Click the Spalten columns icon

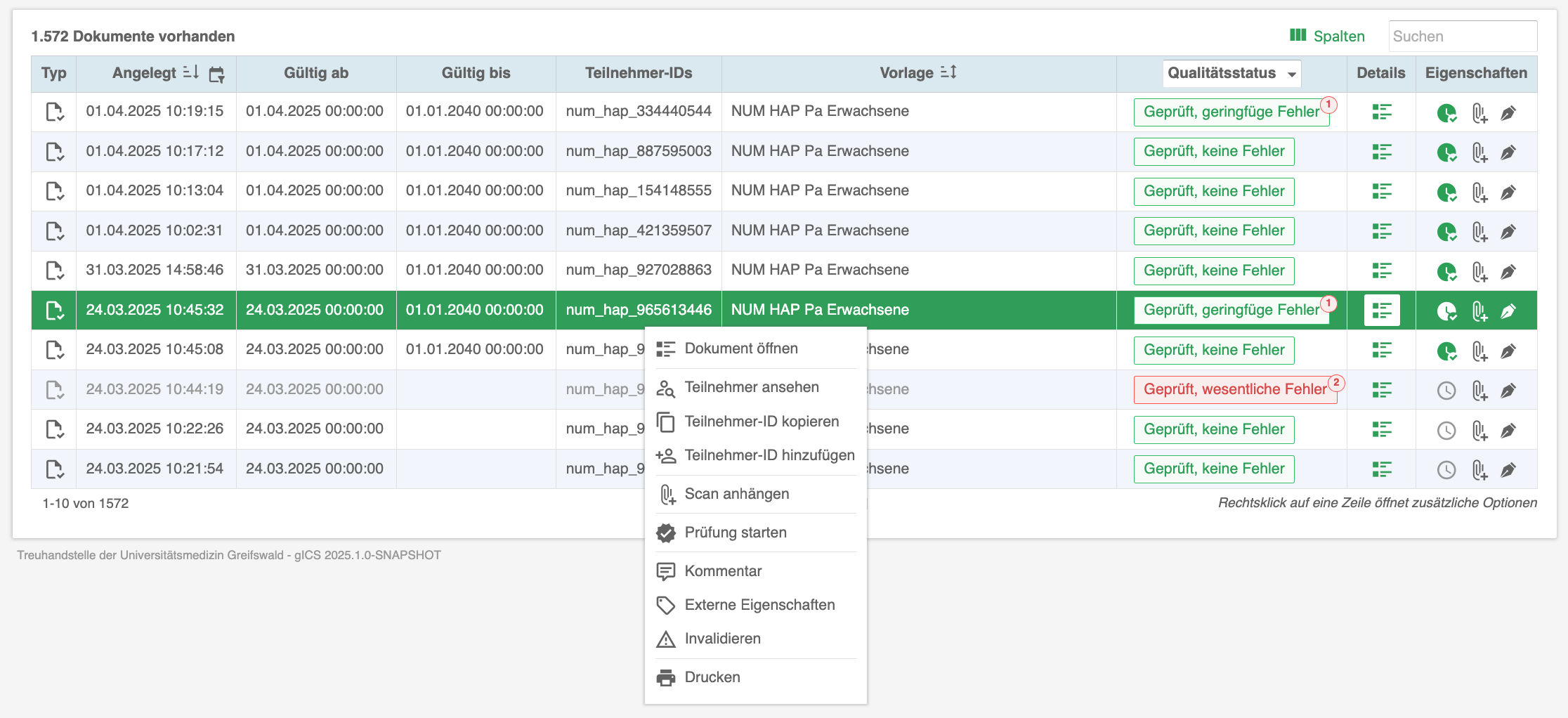pyautogui.click(x=1298, y=35)
